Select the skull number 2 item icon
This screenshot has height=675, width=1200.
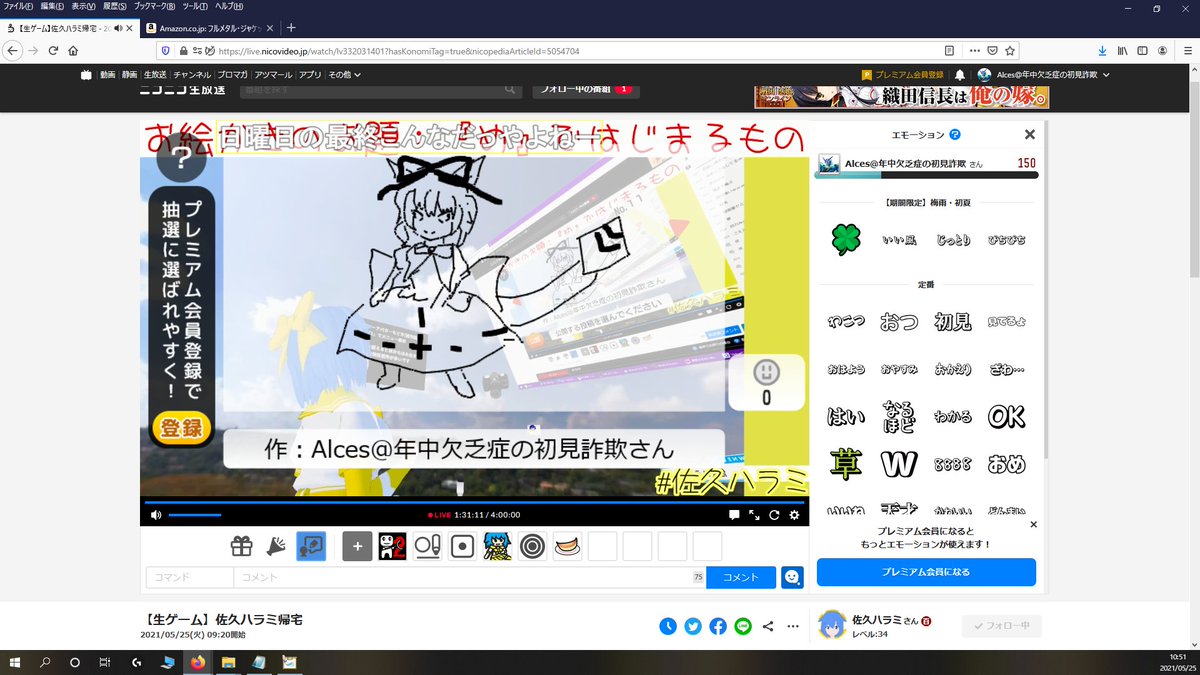(x=392, y=546)
